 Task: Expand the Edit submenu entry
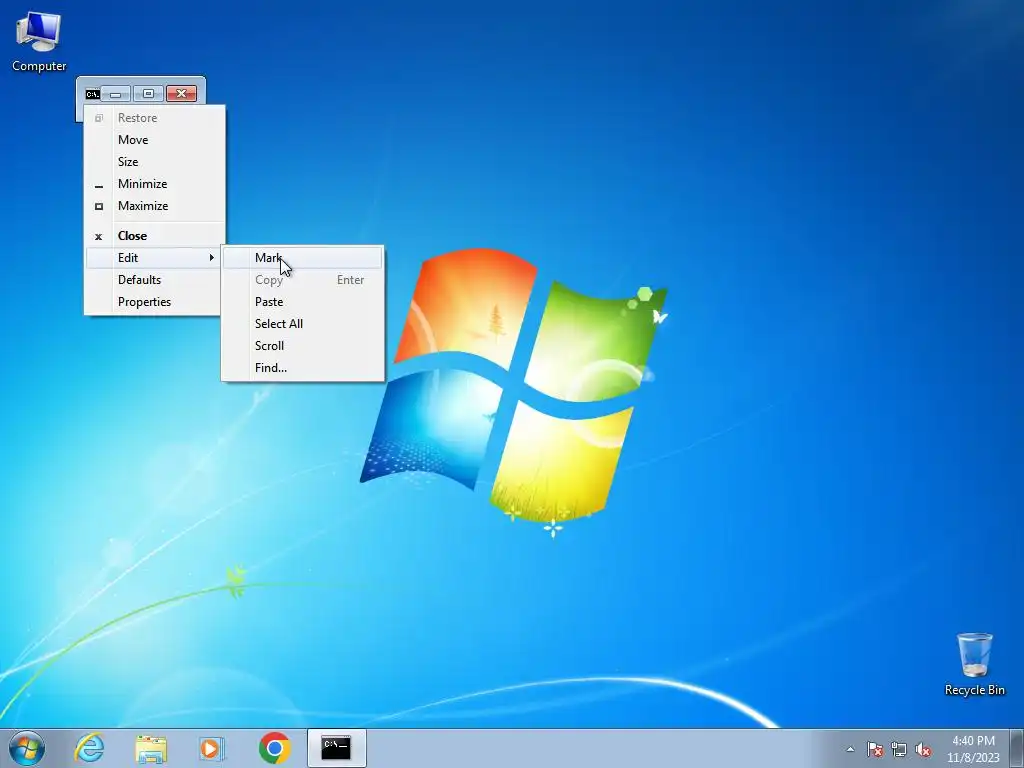pyautogui.click(x=155, y=258)
